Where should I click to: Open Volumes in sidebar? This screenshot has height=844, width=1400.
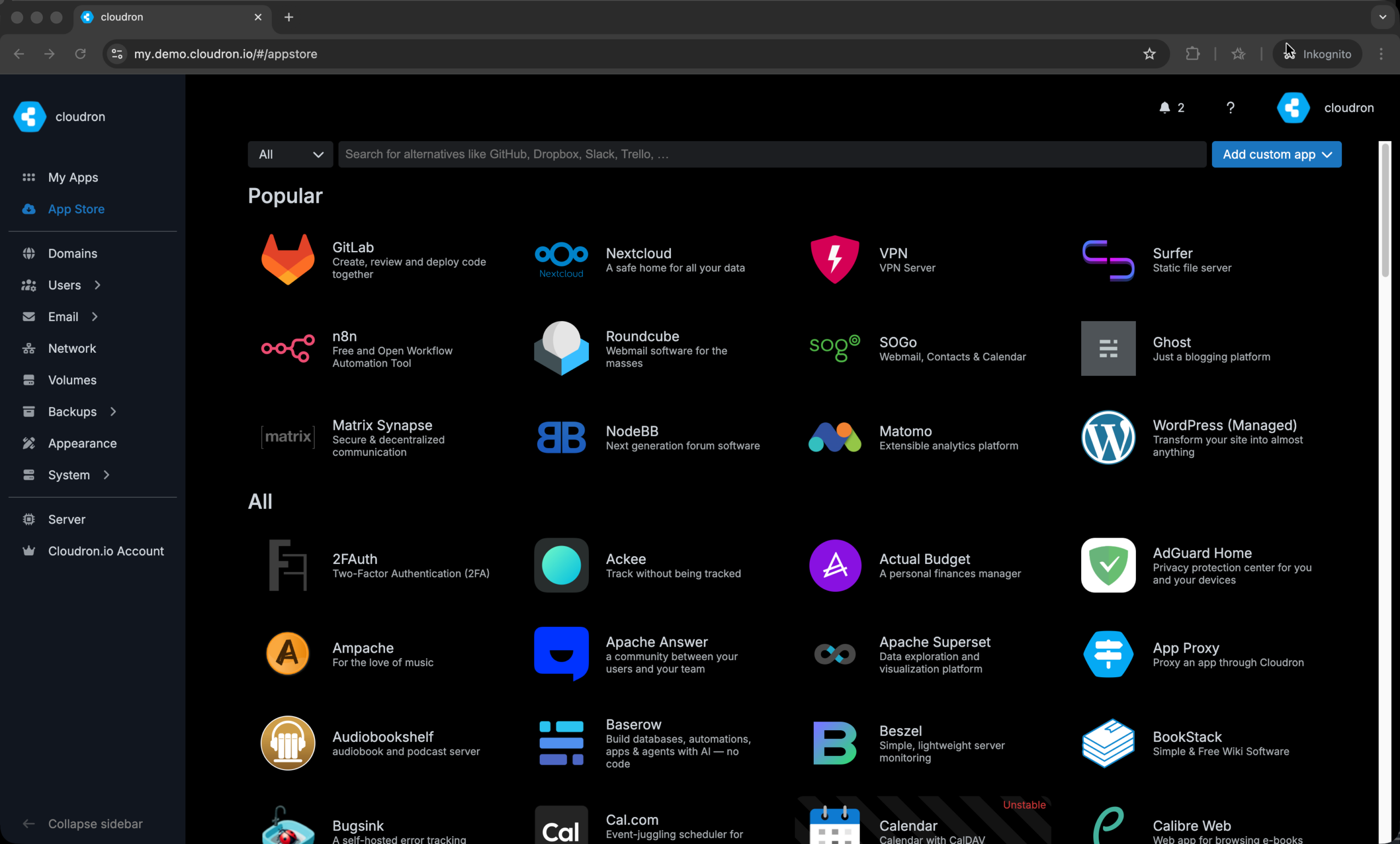[72, 380]
